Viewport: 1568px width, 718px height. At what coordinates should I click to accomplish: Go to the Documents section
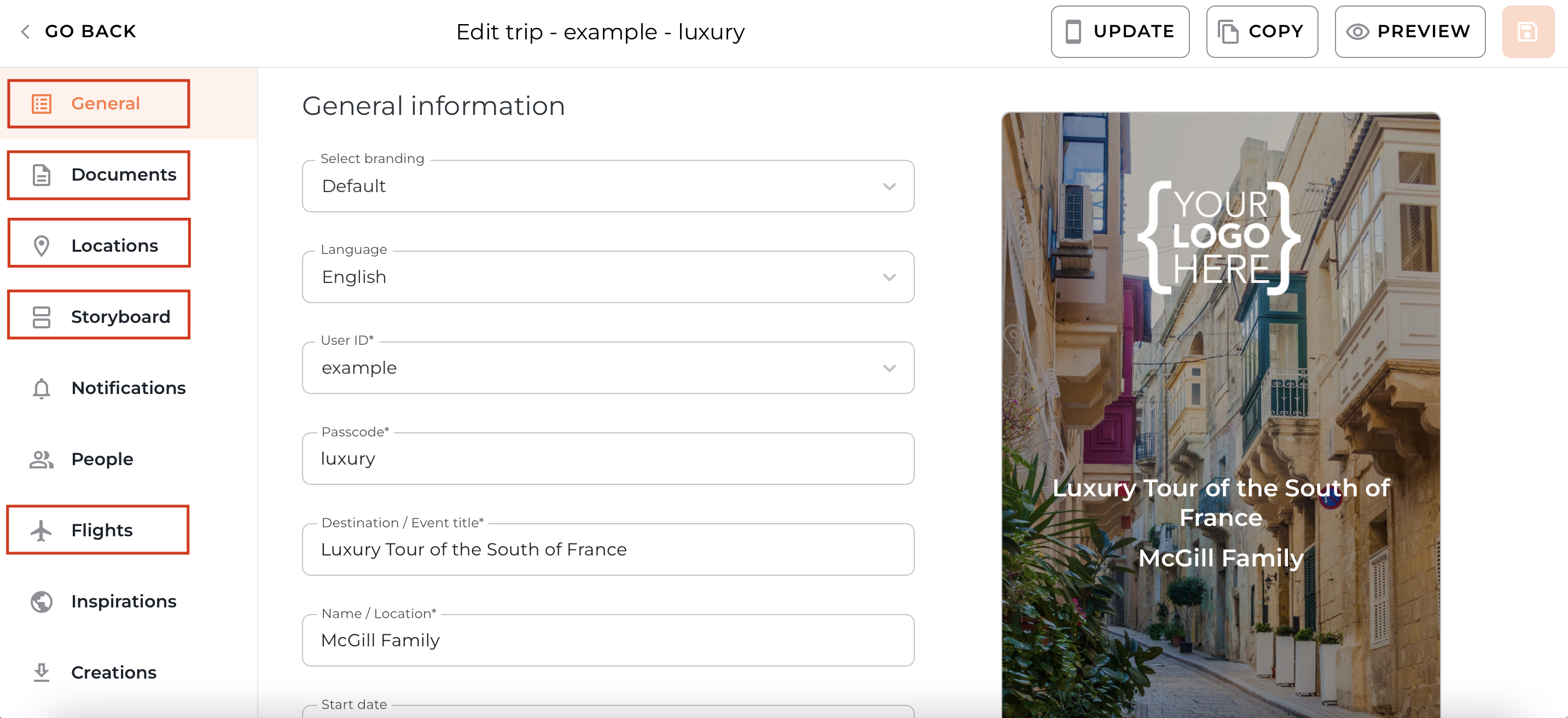click(x=98, y=175)
